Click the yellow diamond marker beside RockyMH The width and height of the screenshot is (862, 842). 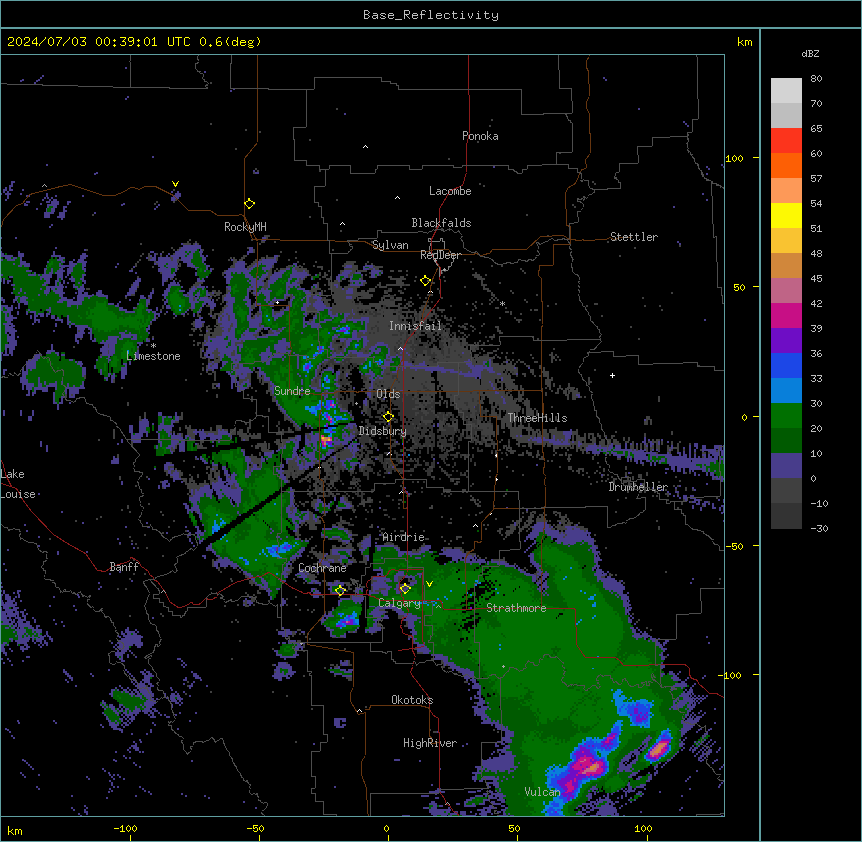pyautogui.click(x=250, y=204)
